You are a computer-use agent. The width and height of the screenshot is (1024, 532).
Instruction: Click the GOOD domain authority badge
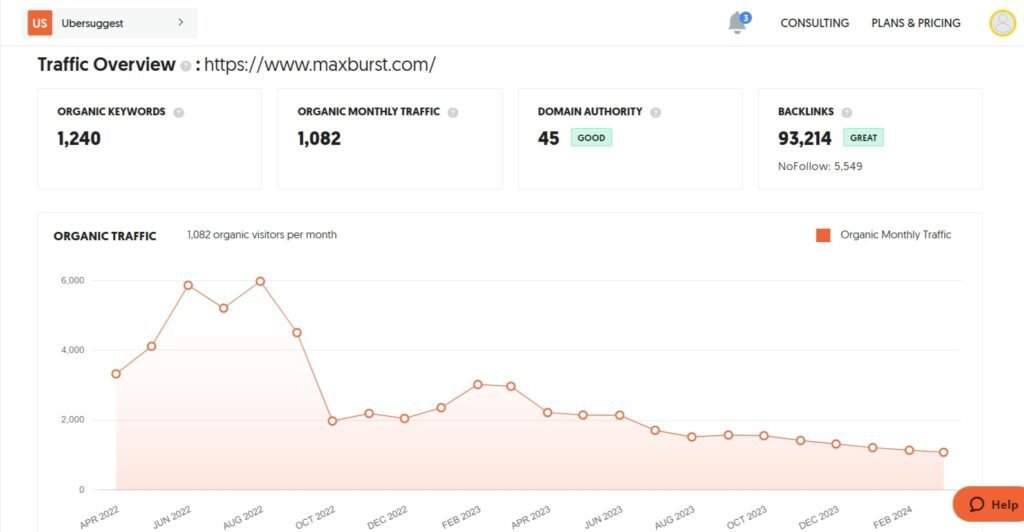pos(591,138)
